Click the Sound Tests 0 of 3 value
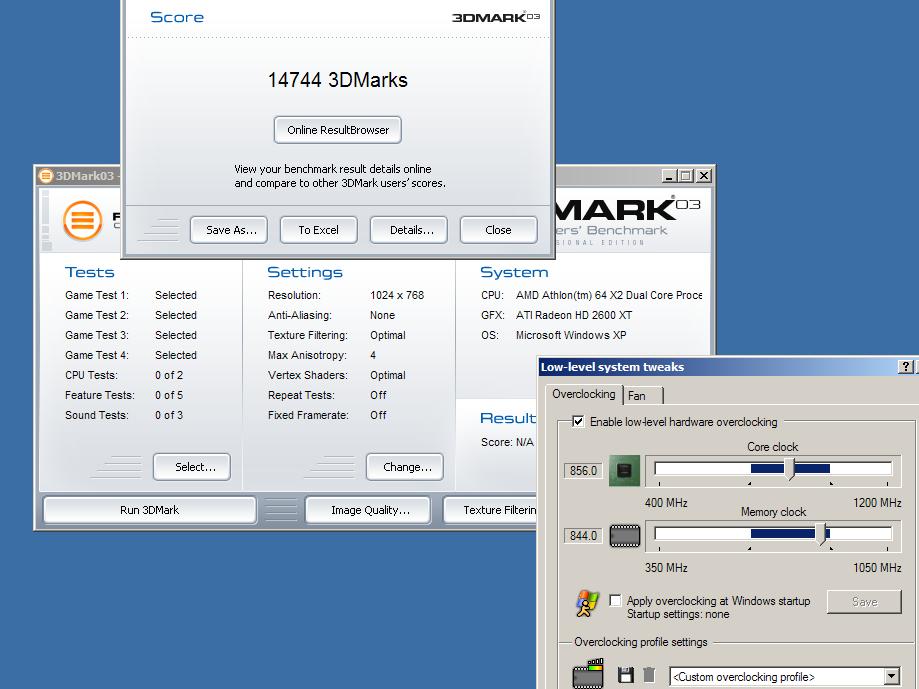 point(169,415)
